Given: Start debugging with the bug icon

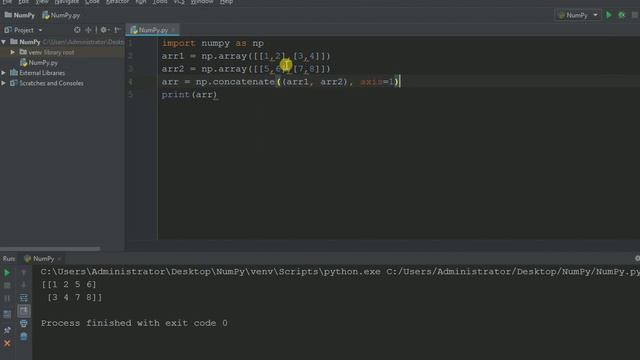Looking at the screenshot, I should (x=622, y=15).
